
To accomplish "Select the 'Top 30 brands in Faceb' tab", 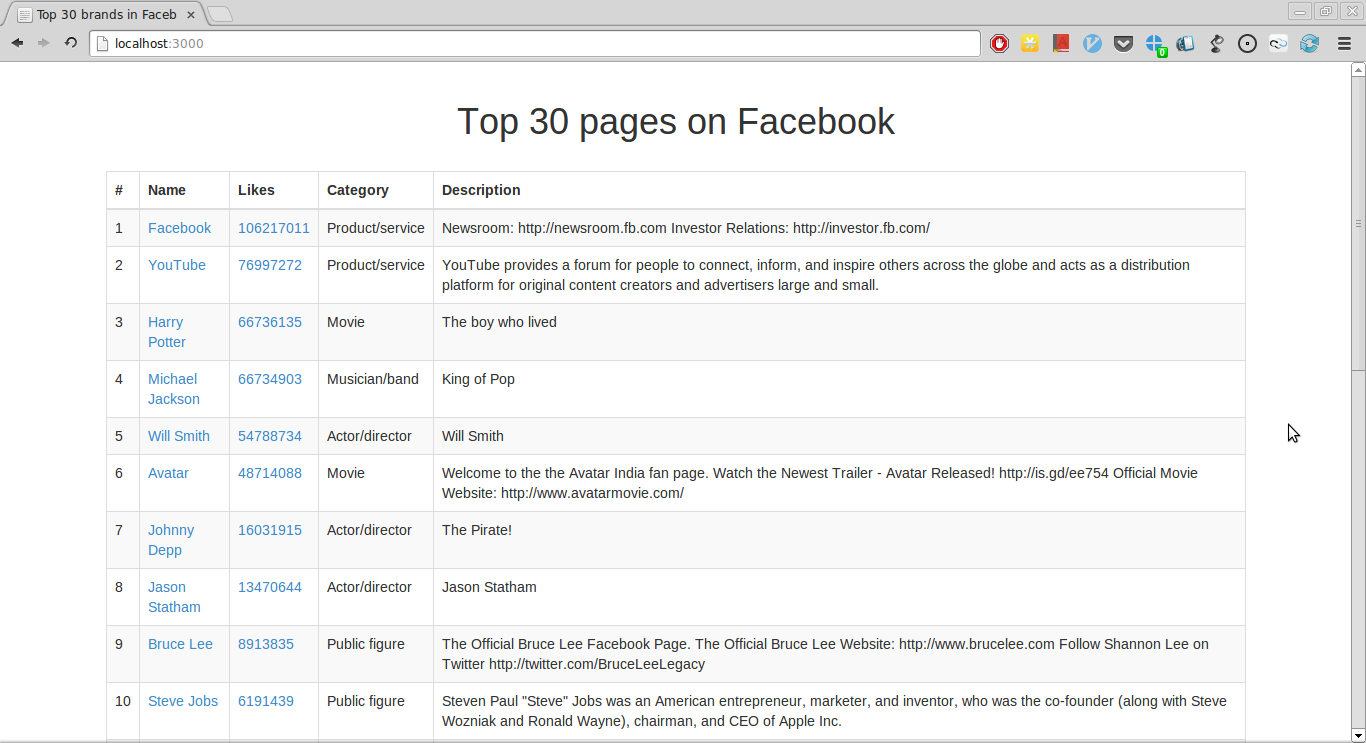I will point(105,14).
